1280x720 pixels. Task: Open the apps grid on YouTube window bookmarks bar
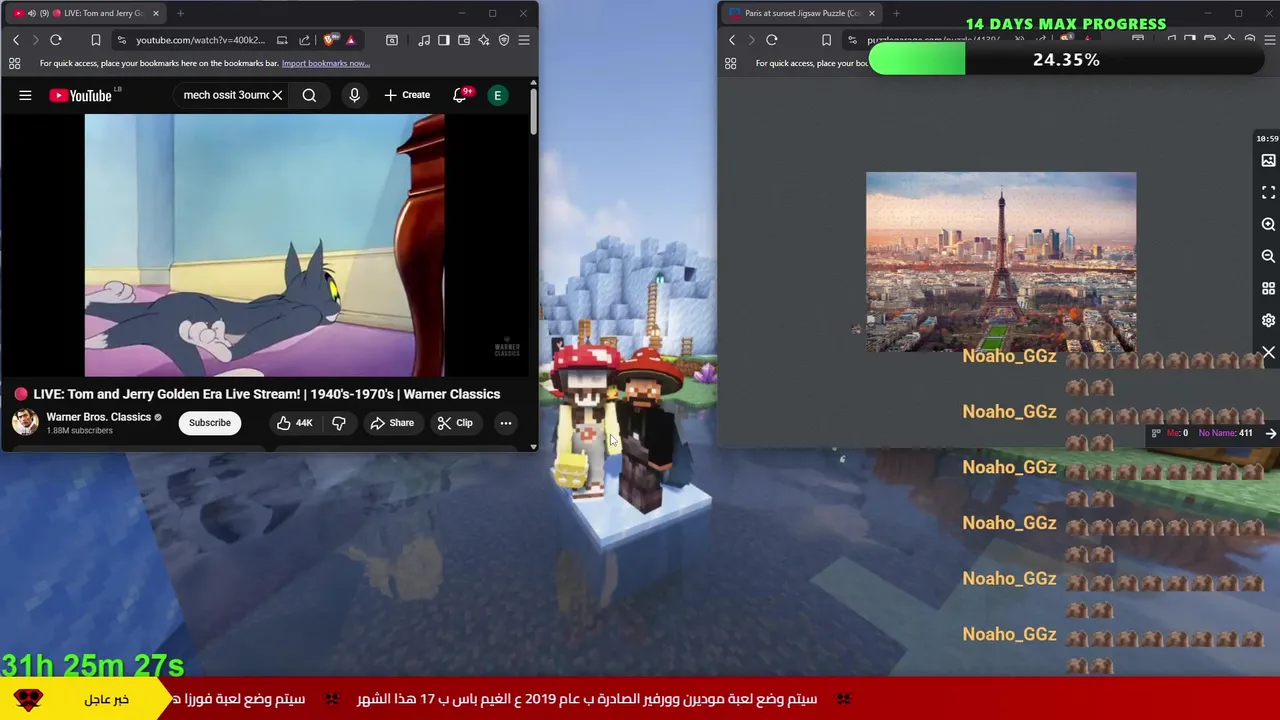click(x=15, y=63)
